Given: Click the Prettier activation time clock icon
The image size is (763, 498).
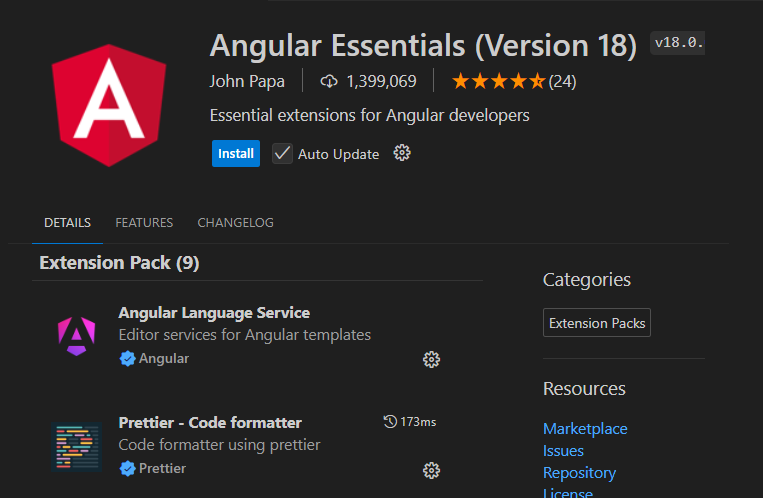Looking at the screenshot, I should pyautogui.click(x=390, y=422).
